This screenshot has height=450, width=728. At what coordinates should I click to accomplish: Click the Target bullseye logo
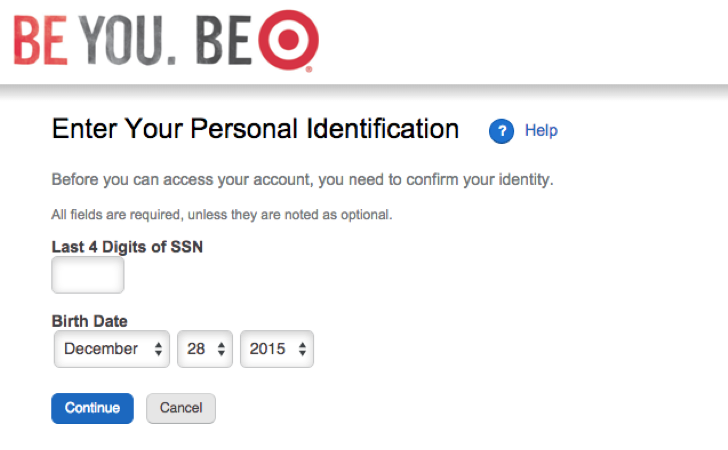pos(288,40)
